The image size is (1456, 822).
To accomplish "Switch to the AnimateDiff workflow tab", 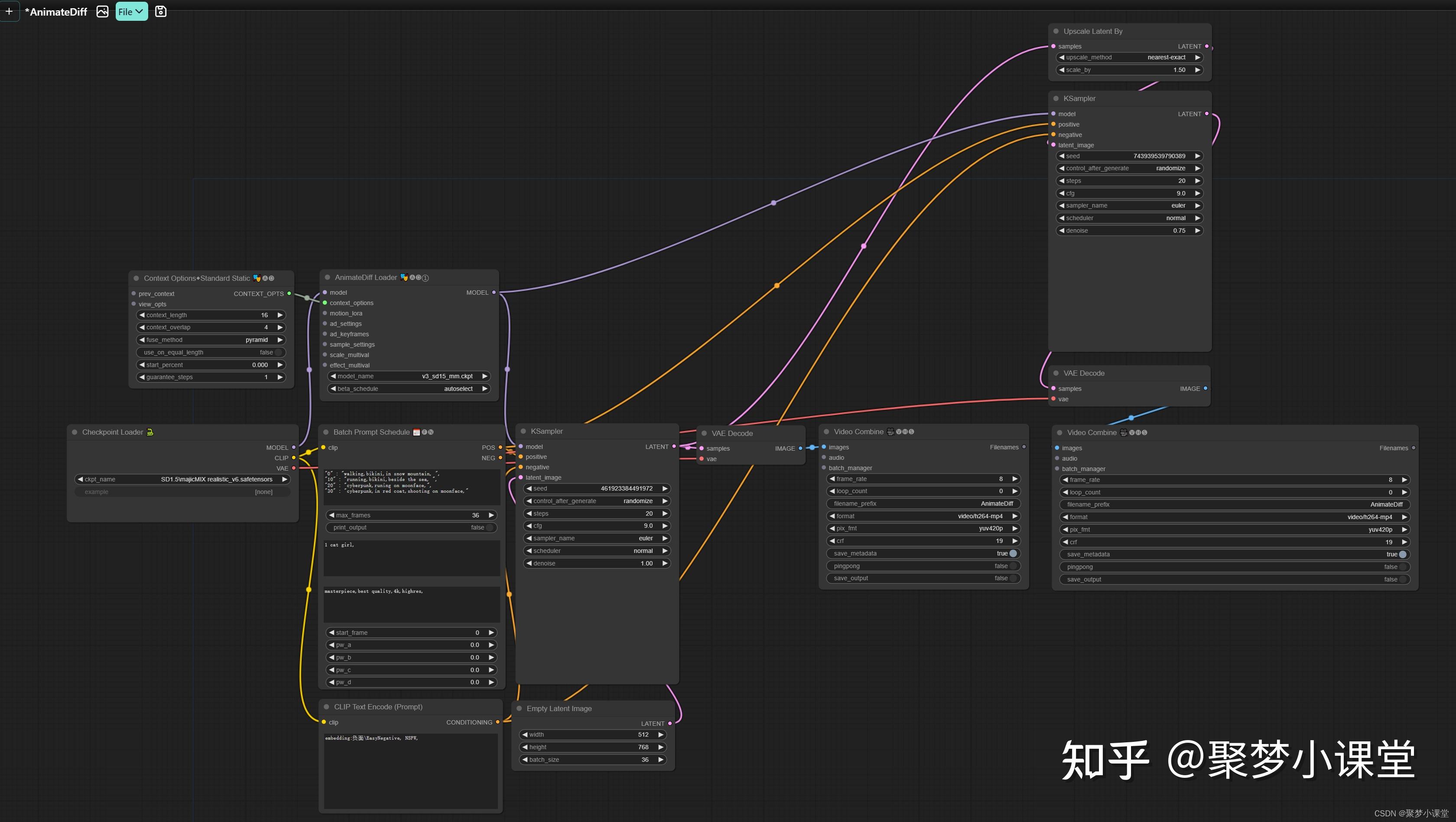I will (x=56, y=11).
